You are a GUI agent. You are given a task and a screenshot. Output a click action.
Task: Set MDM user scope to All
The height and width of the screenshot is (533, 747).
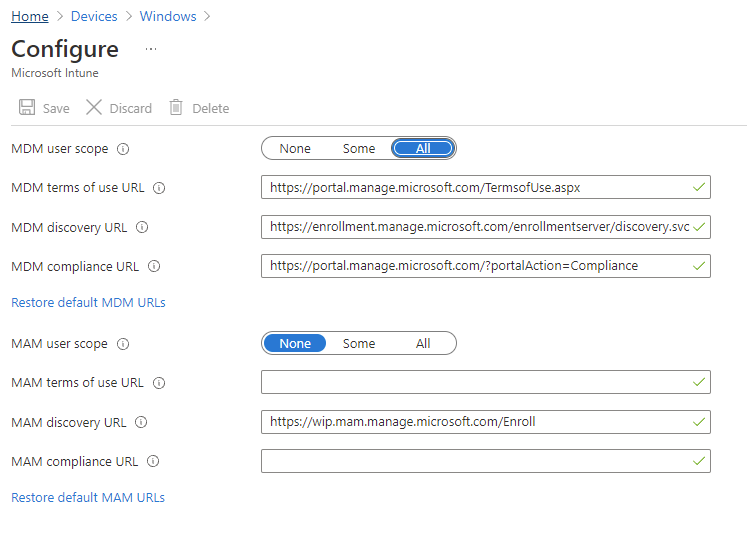click(423, 149)
